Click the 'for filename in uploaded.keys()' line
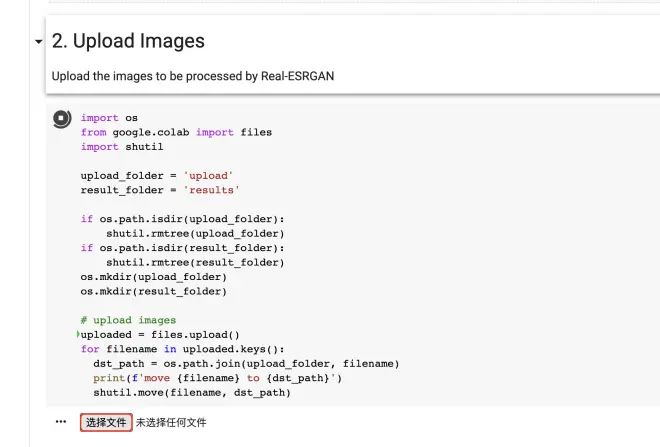This screenshot has height=447, width=660. point(183,349)
